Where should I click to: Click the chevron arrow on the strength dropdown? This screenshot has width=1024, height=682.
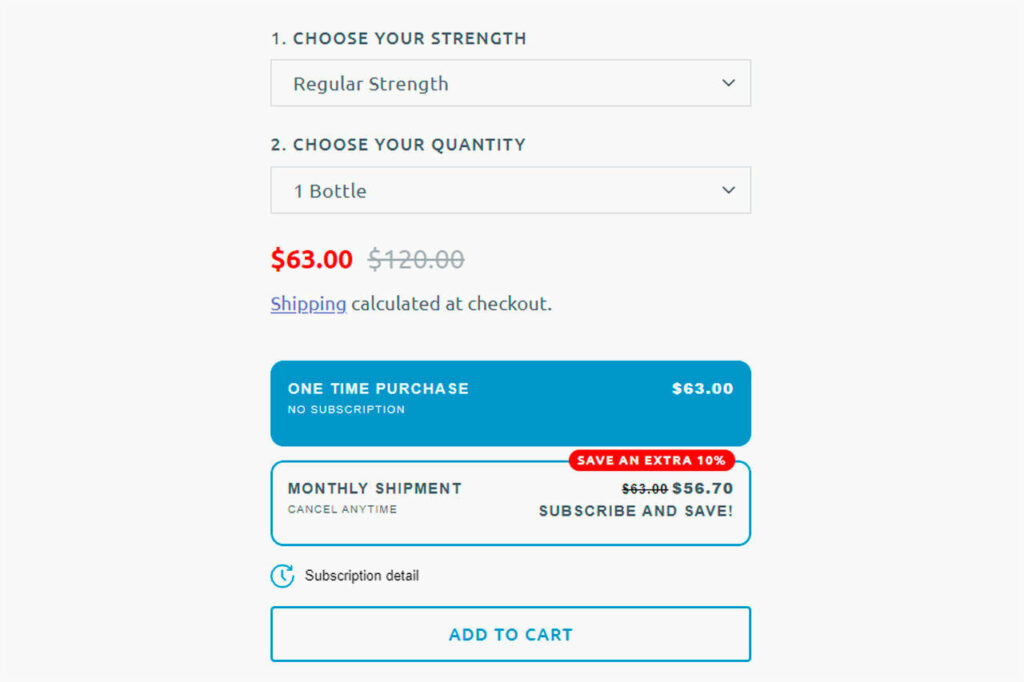click(x=728, y=83)
